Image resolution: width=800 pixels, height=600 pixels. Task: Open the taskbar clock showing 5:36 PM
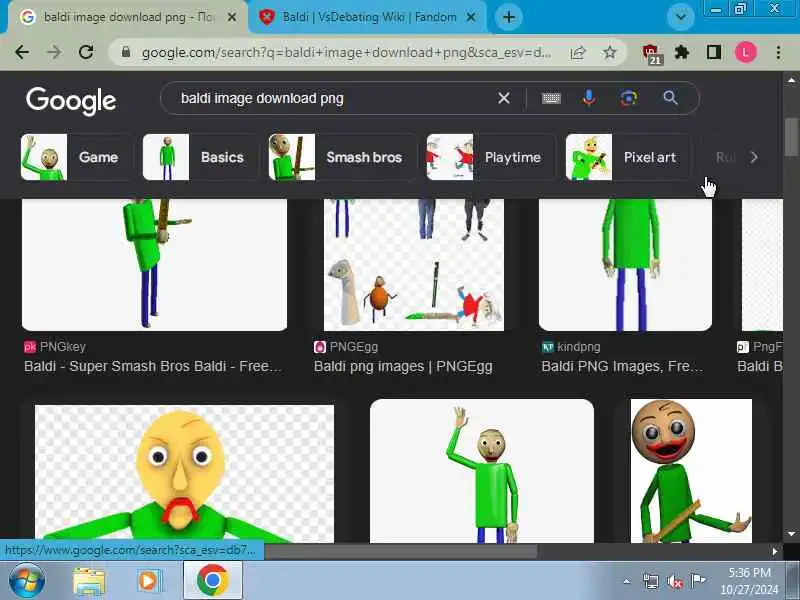749,581
